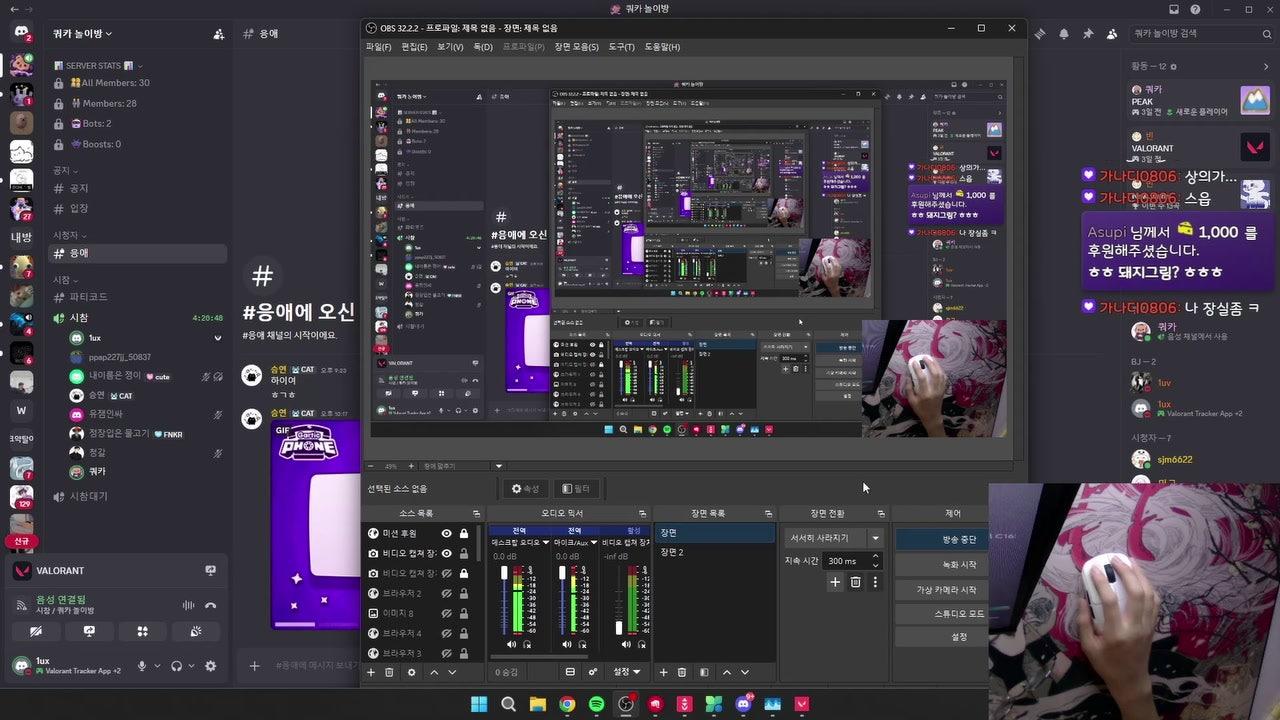The width and height of the screenshot is (1280, 720).
Task: Expand the 마이크/Aux channel dropdown
Action: pyautogui.click(x=595, y=543)
